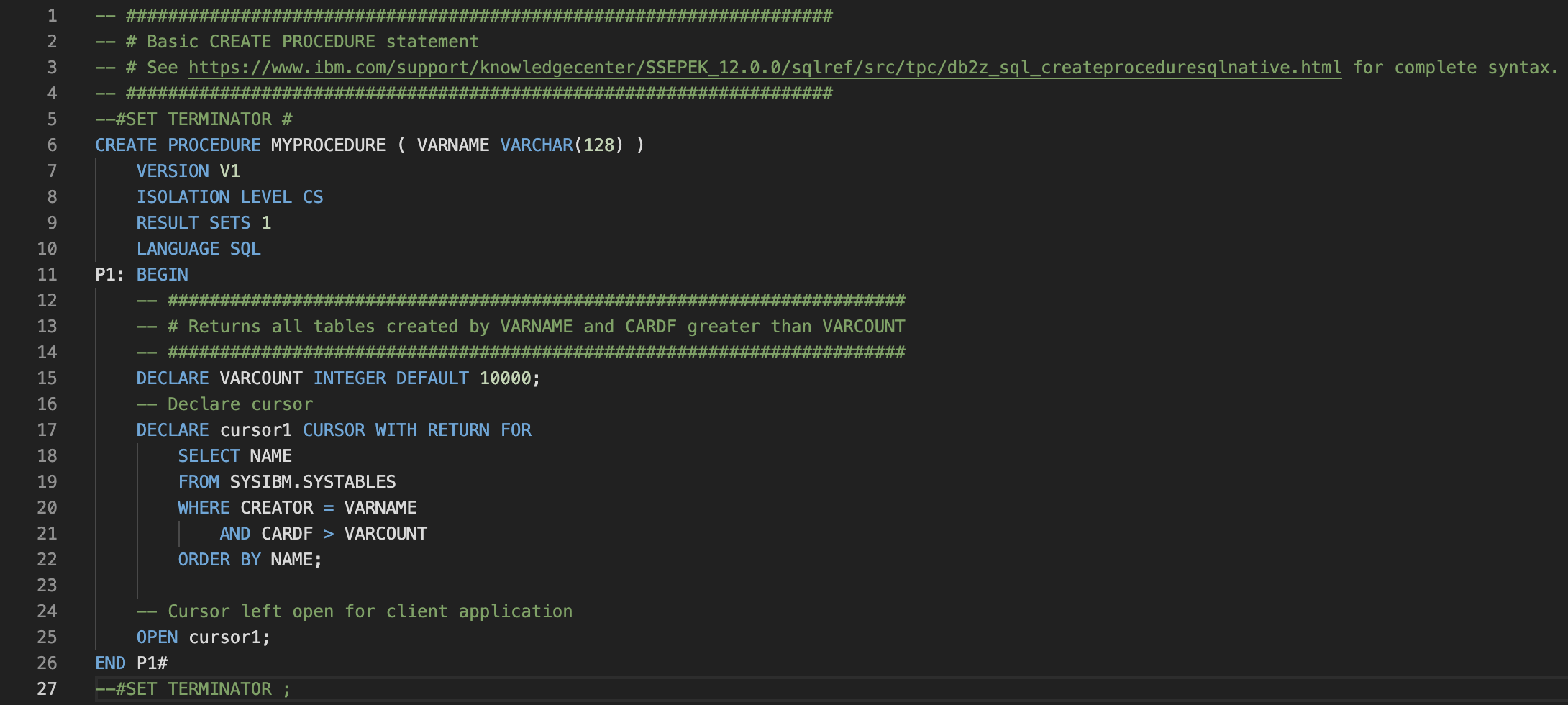Click the ORDER BY NAME clause
The image size is (1568, 705).
point(249,559)
